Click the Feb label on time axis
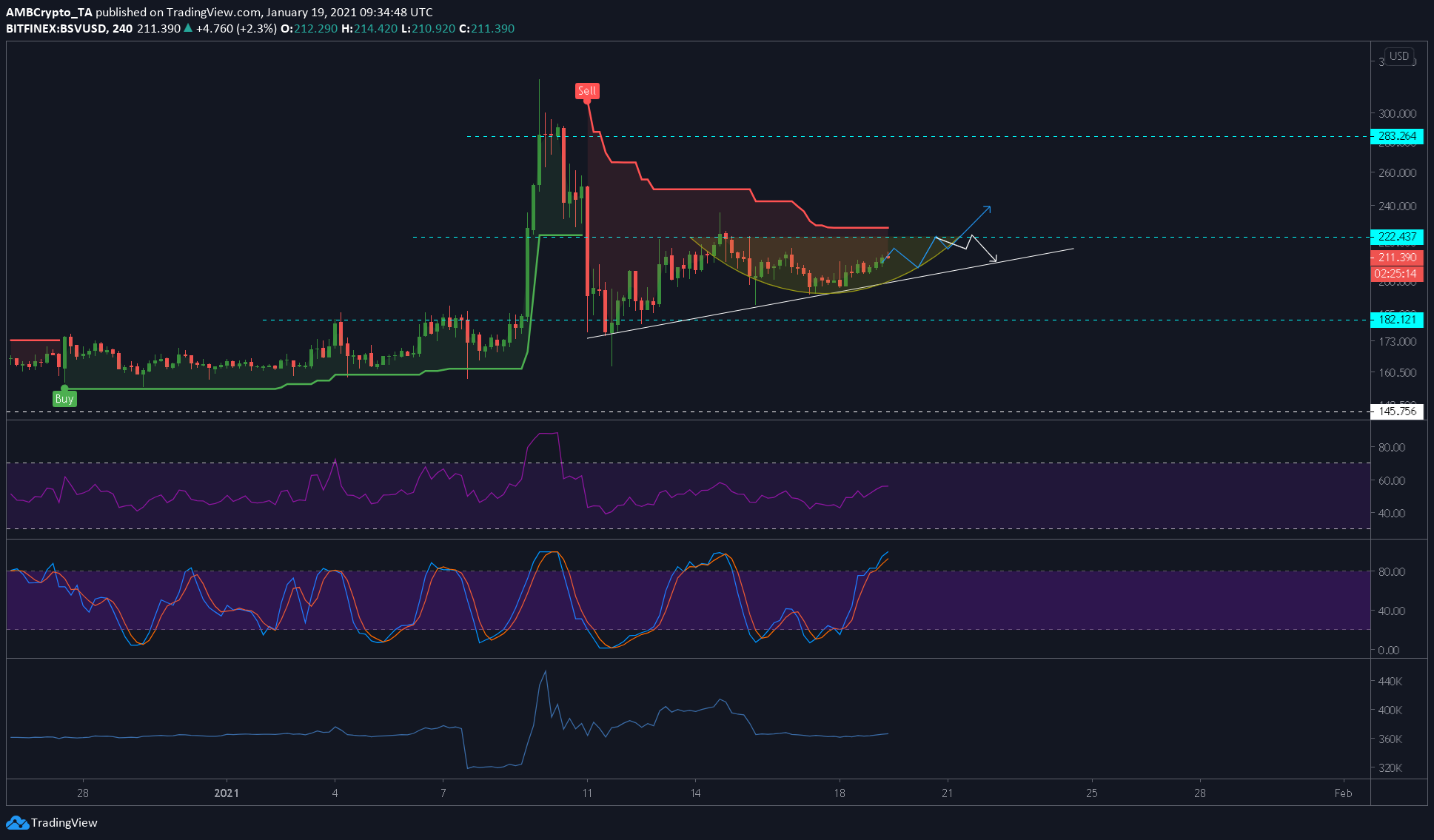 (1343, 793)
